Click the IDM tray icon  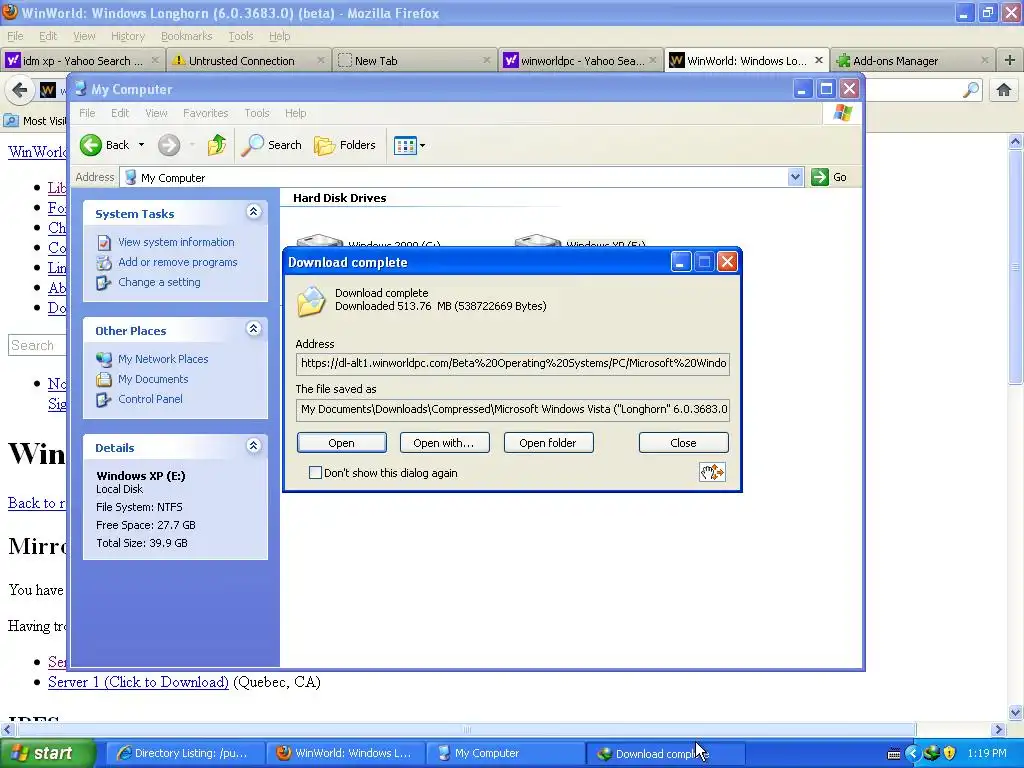tap(931, 753)
